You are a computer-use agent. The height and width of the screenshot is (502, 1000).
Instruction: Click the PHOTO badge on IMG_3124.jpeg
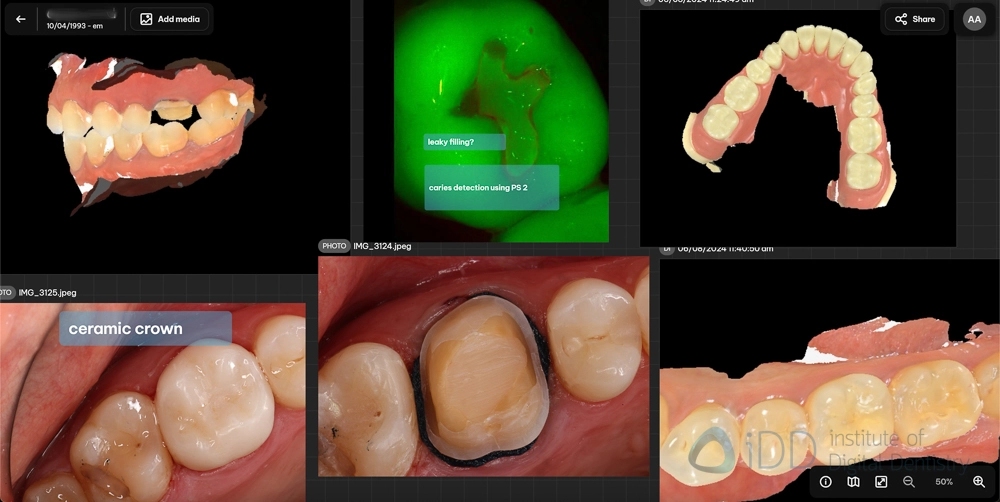333,246
